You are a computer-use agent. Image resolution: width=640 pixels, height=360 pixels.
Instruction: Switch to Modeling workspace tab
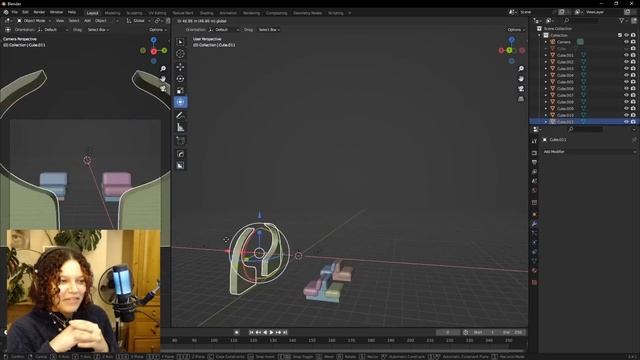coord(112,13)
